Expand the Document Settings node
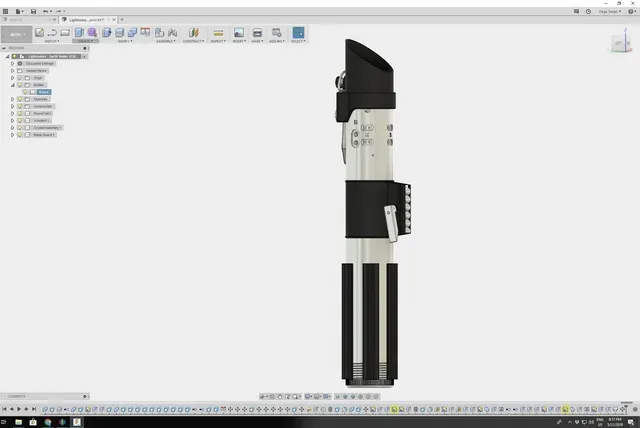Image resolution: width=640 pixels, height=428 pixels. click(13, 64)
